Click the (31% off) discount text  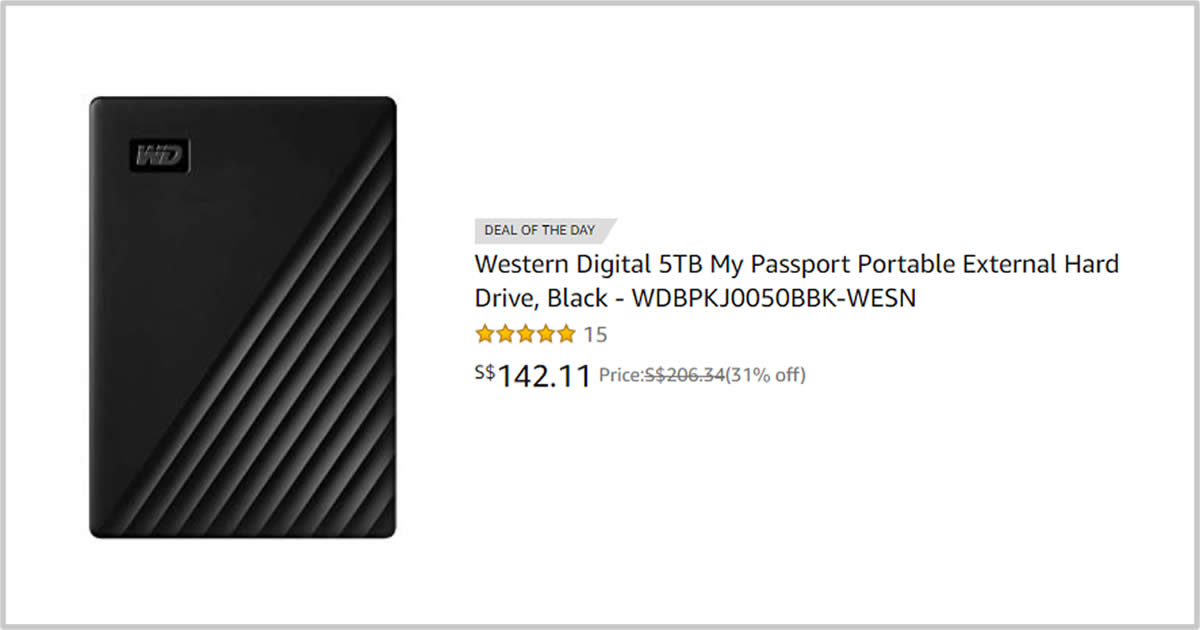(765, 376)
